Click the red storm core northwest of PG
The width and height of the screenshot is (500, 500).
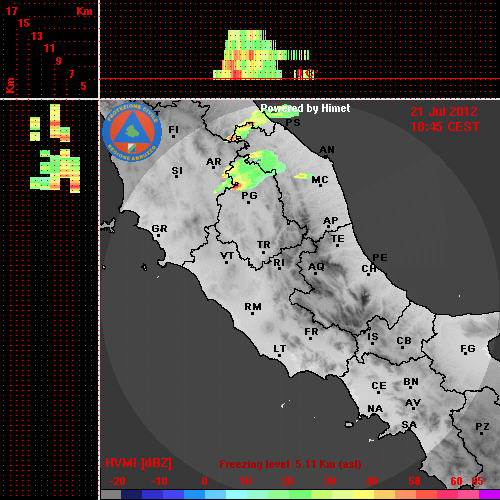tap(236, 186)
